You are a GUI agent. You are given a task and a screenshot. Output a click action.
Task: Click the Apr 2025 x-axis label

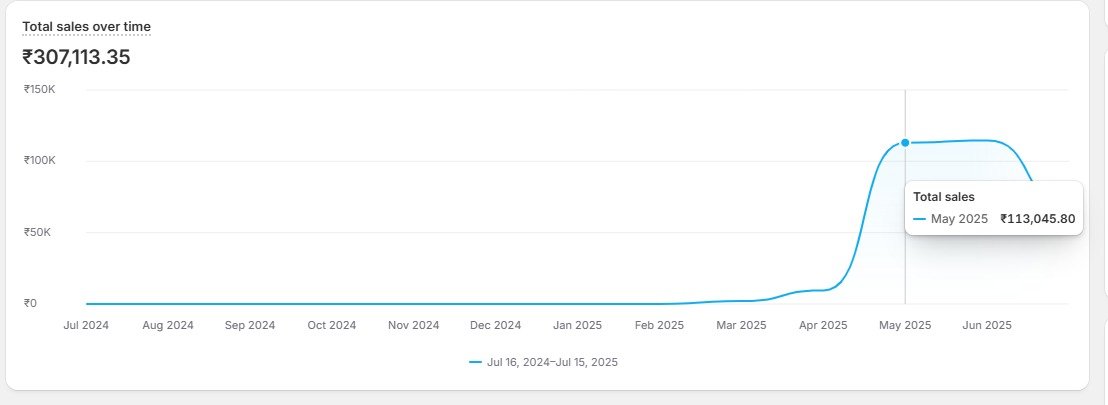[x=823, y=326]
